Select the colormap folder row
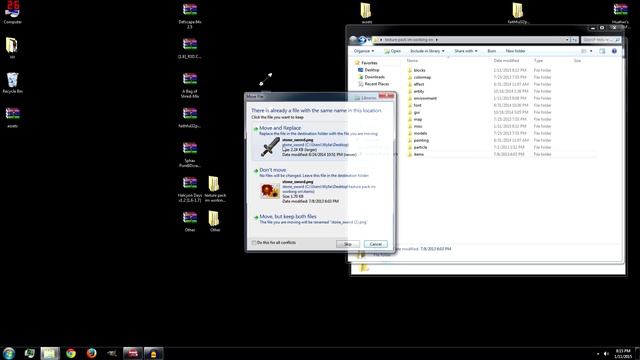Screen dimensions: 640x360 (x=502, y=77)
